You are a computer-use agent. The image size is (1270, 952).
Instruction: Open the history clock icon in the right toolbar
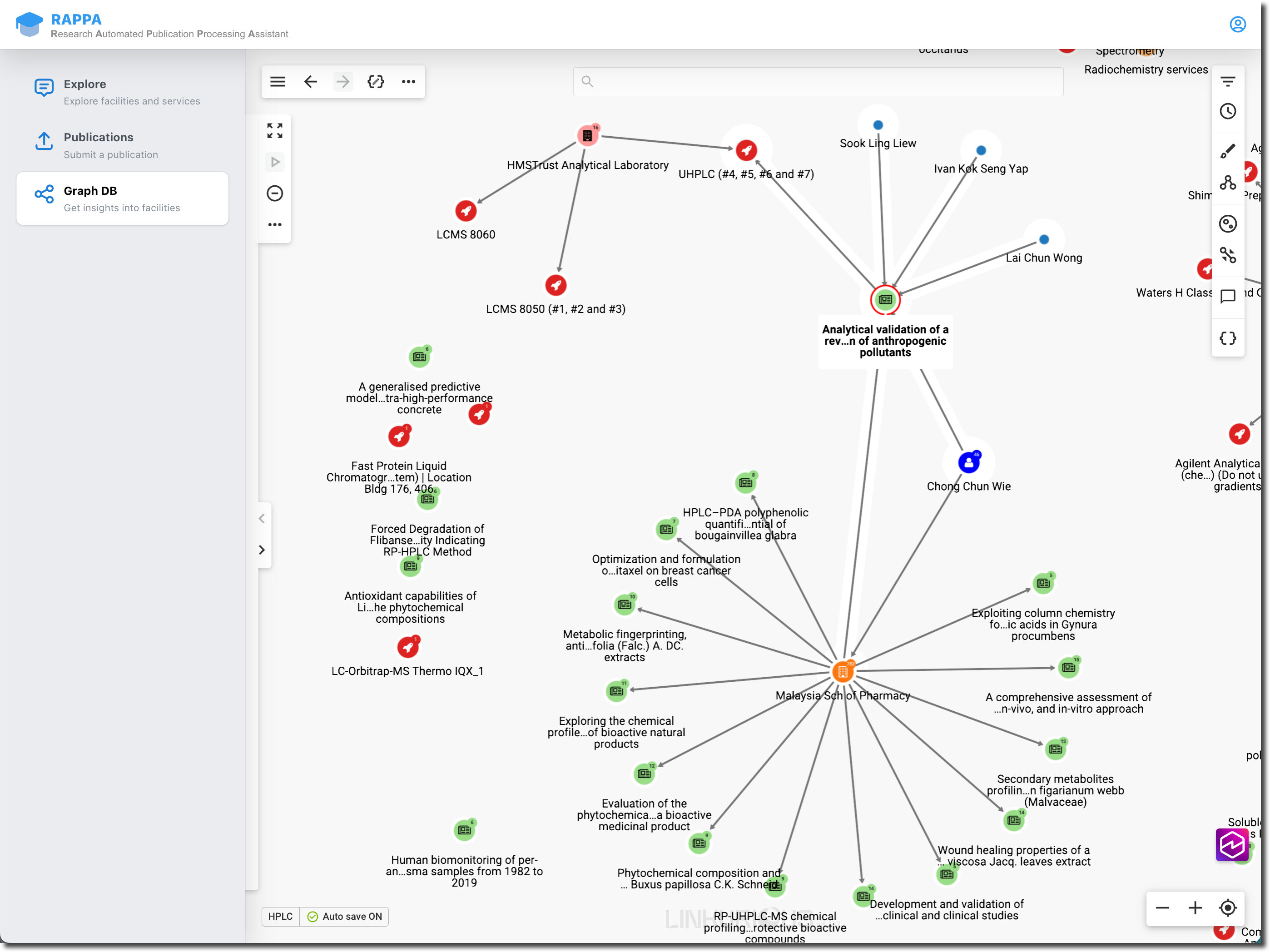(x=1228, y=111)
